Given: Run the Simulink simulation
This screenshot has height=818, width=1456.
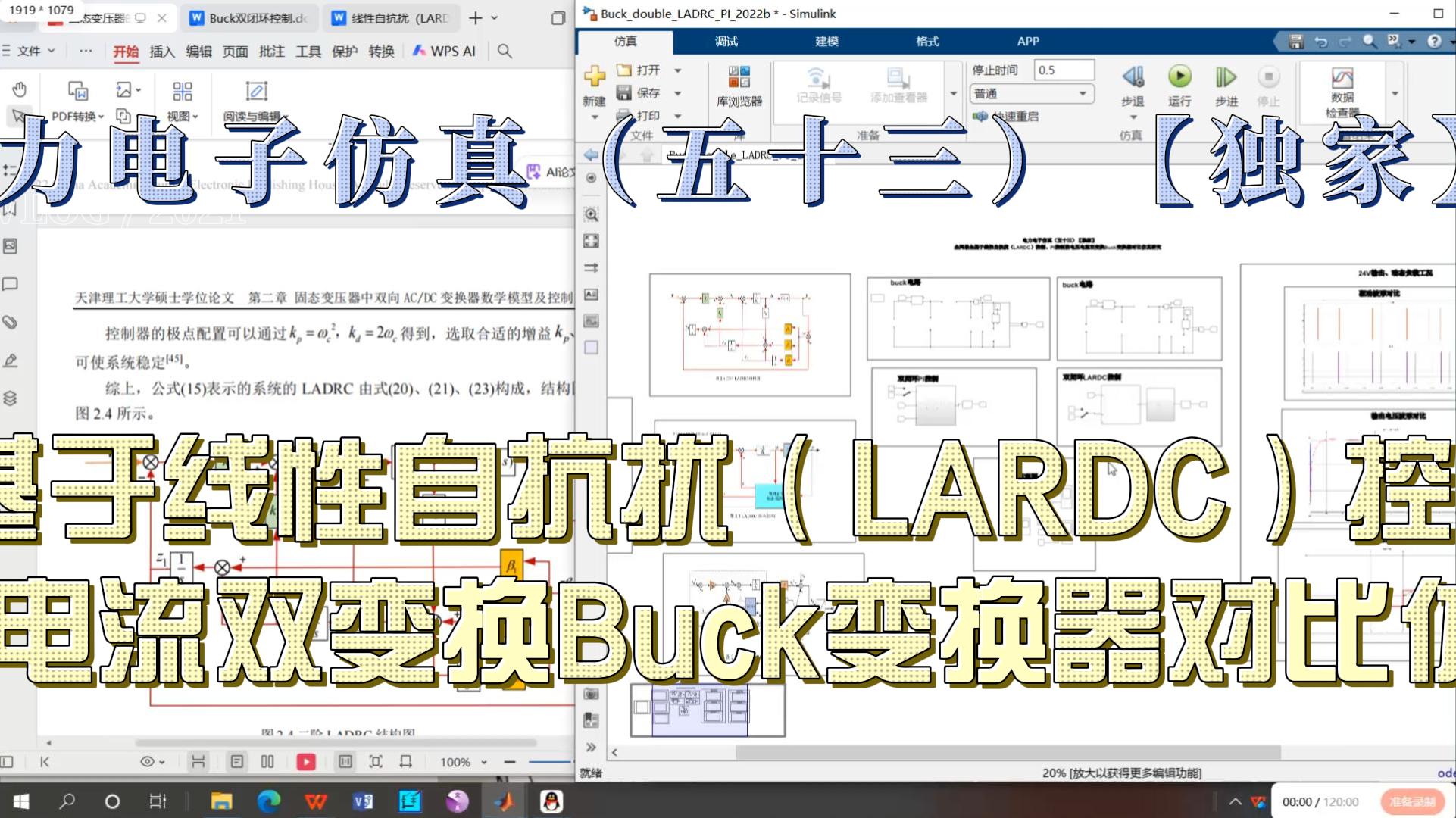Looking at the screenshot, I should coord(1179,77).
